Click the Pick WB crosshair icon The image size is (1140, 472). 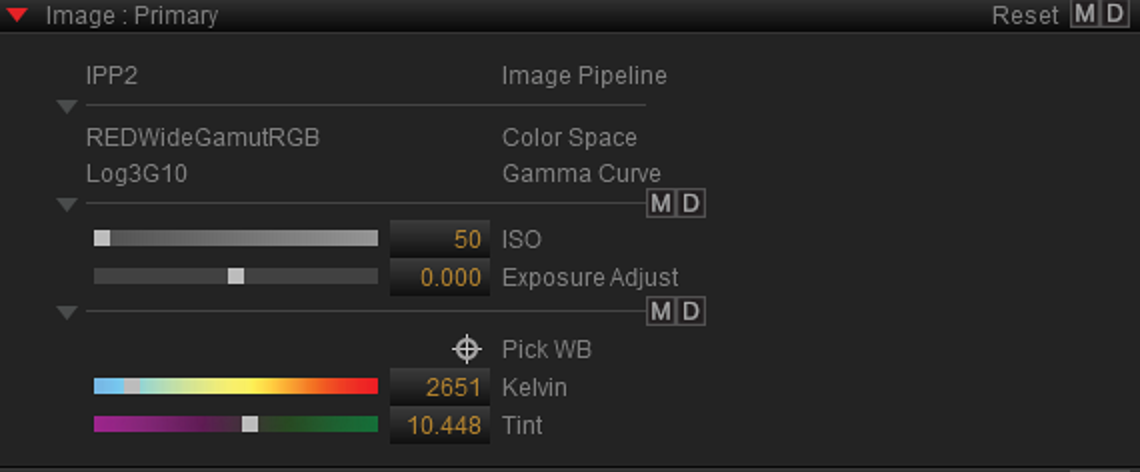pos(467,349)
